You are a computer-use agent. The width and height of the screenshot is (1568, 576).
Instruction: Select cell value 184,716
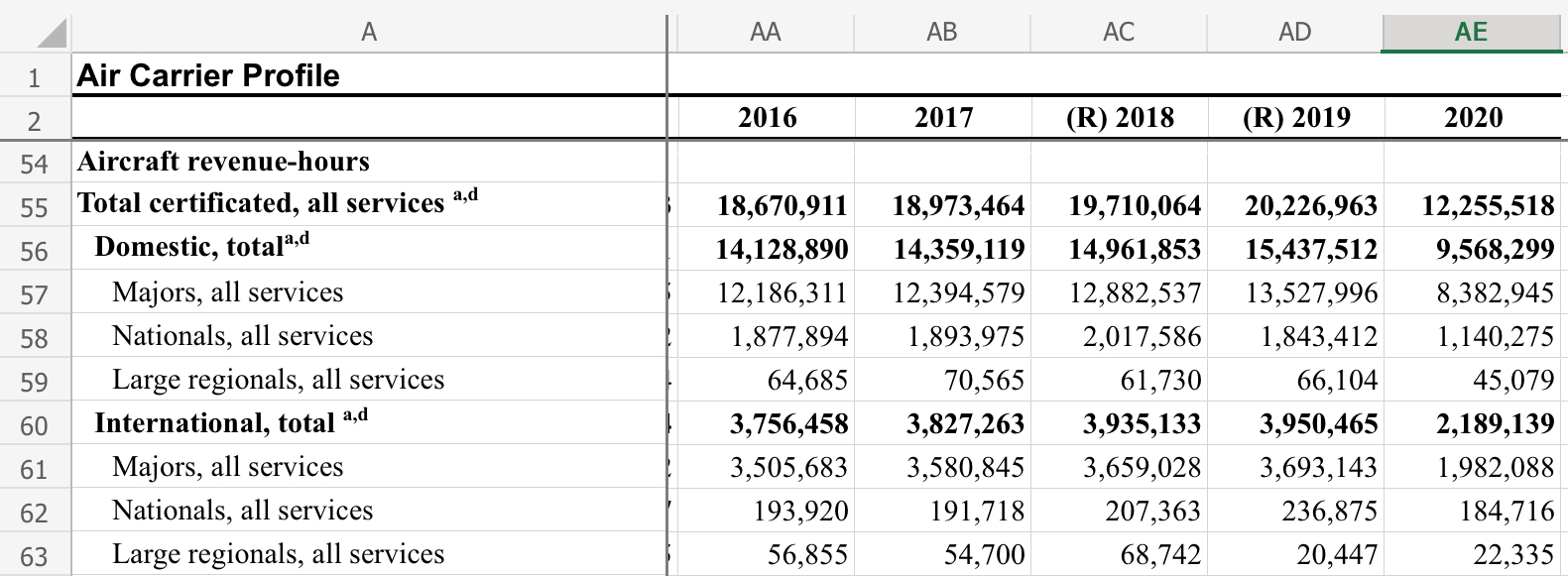point(1472,512)
